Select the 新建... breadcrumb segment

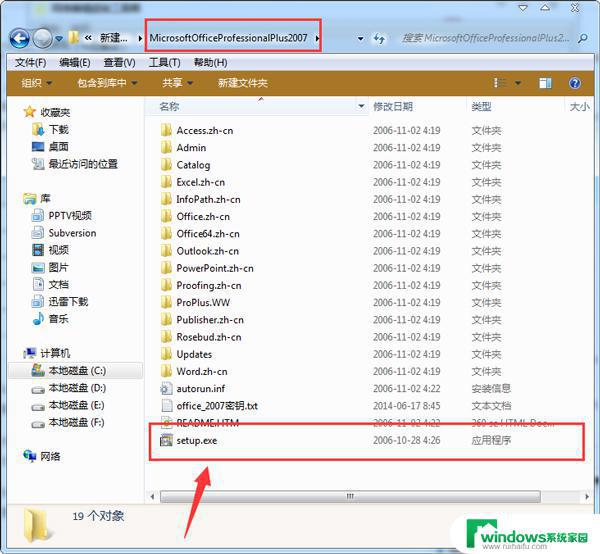point(114,38)
